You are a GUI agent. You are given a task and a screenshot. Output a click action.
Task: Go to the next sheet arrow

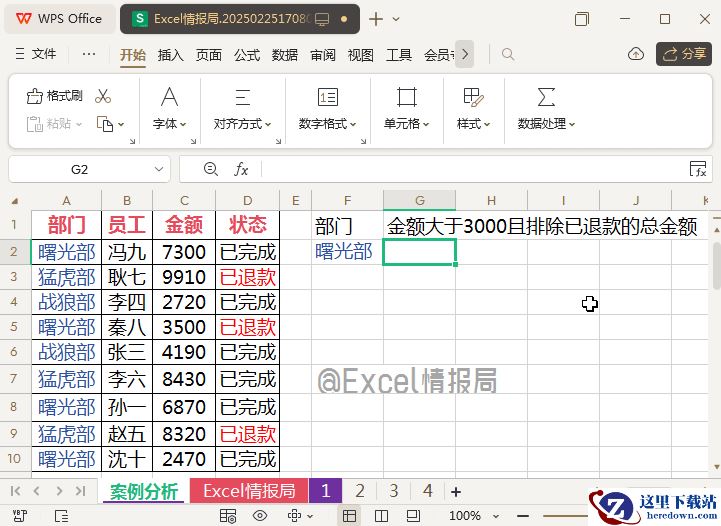pyautogui.click(x=59, y=491)
